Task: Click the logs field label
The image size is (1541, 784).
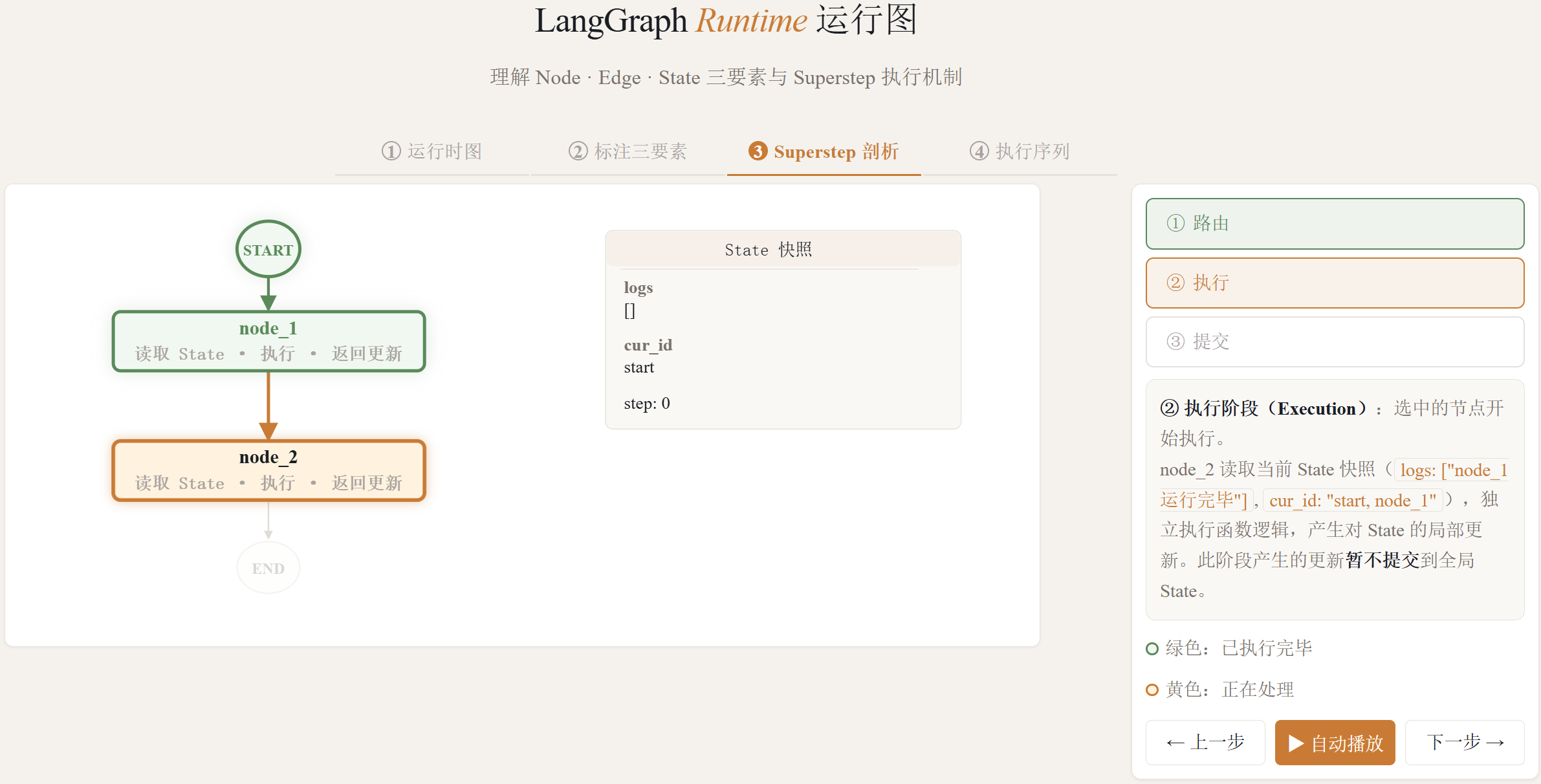Action: pos(639,288)
